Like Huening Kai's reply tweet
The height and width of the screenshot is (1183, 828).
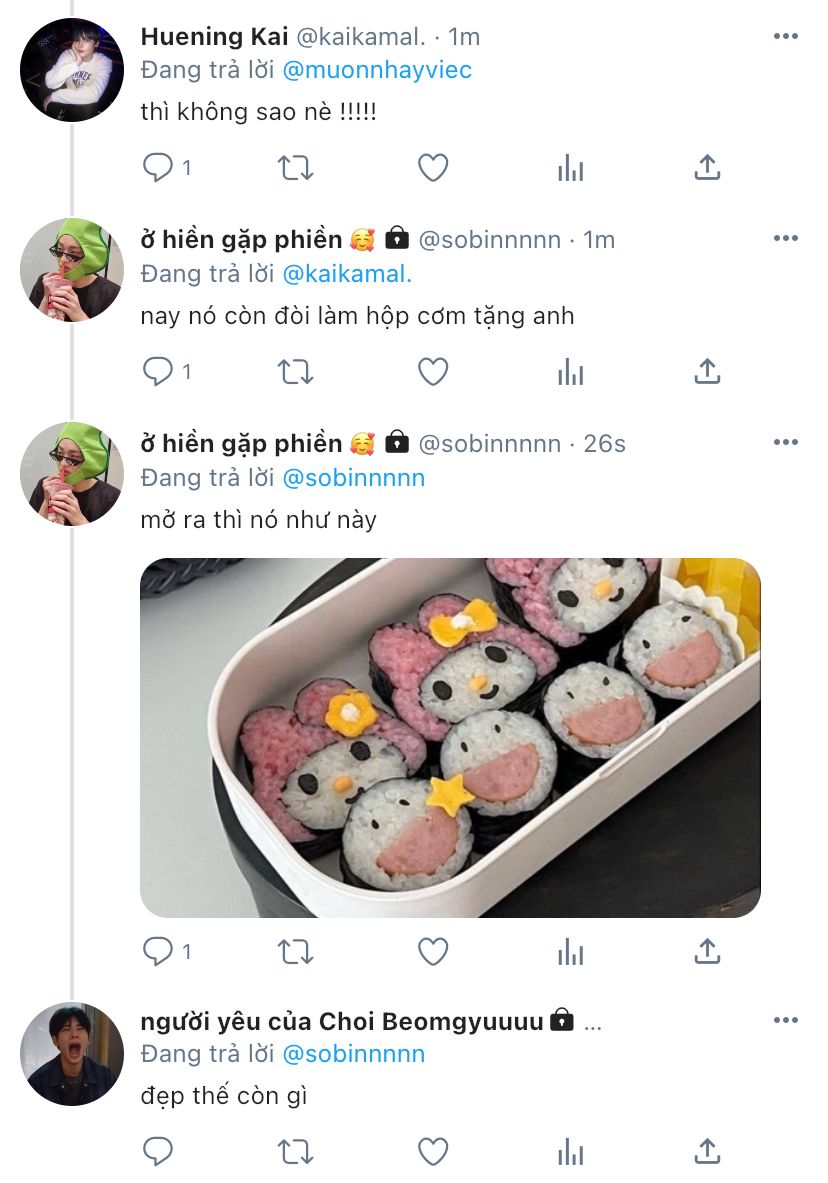[x=433, y=167]
